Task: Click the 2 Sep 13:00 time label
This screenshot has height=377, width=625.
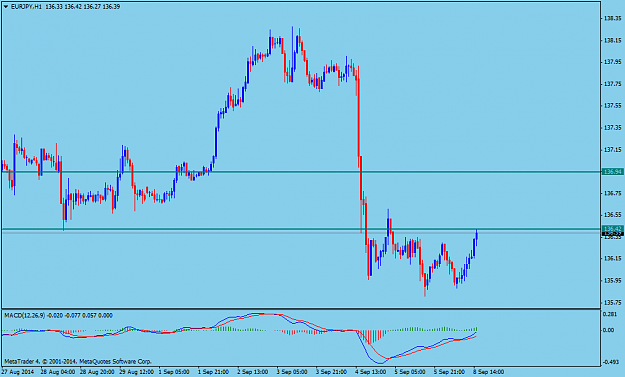Action: pyautogui.click(x=253, y=372)
